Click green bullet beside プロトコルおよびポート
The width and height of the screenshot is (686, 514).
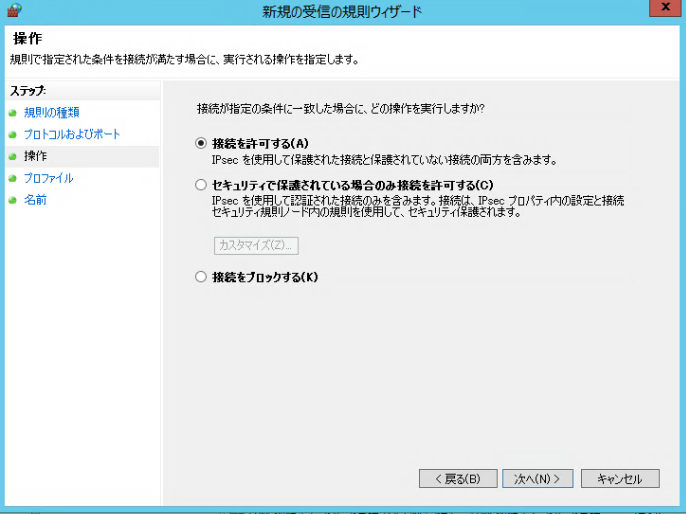[13, 135]
